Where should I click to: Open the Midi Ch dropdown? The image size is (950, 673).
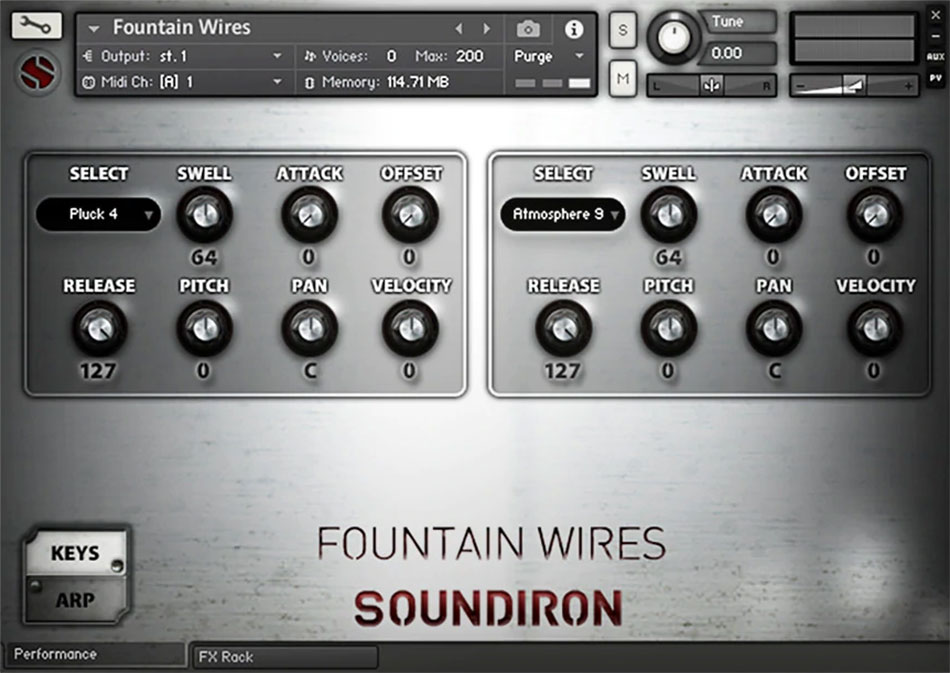[277, 82]
